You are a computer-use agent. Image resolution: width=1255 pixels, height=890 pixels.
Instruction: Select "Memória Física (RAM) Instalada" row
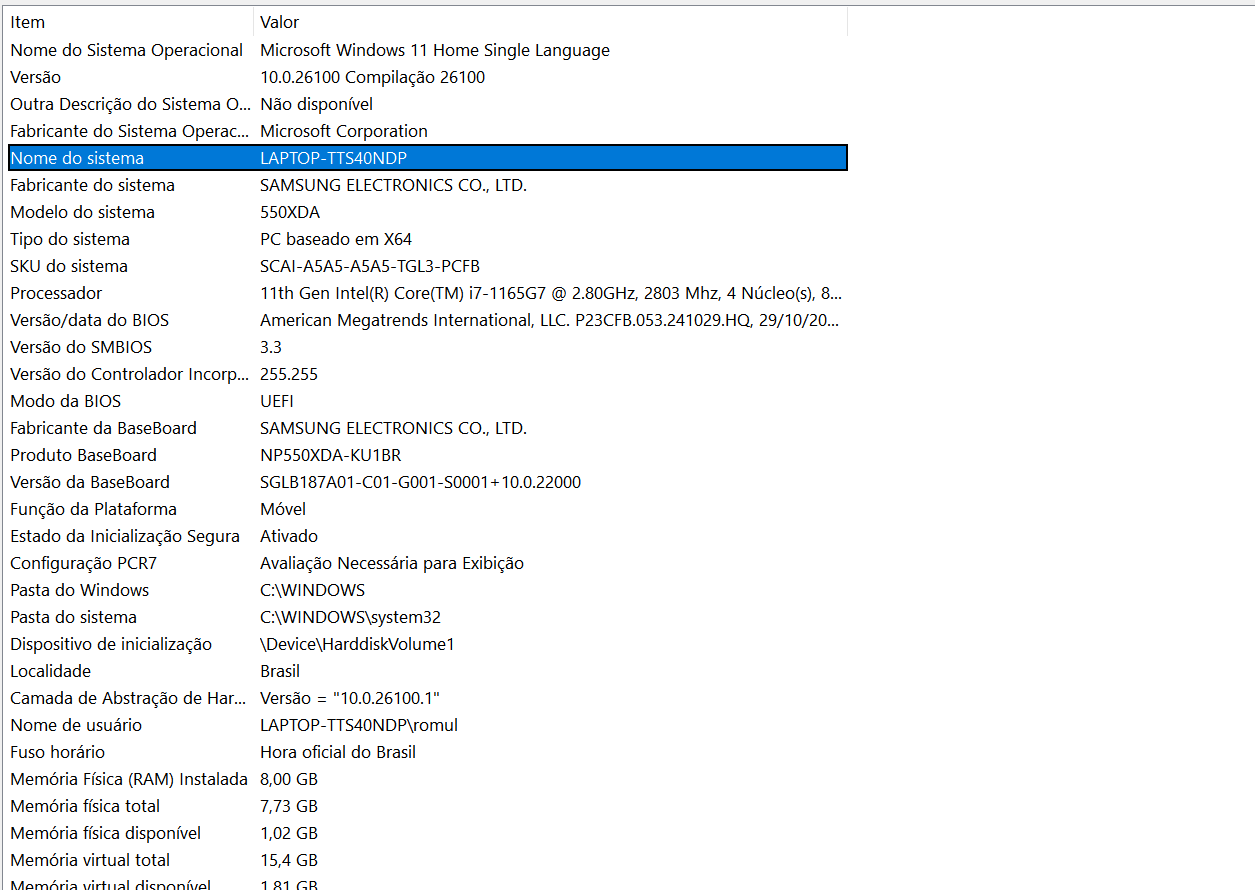point(428,779)
